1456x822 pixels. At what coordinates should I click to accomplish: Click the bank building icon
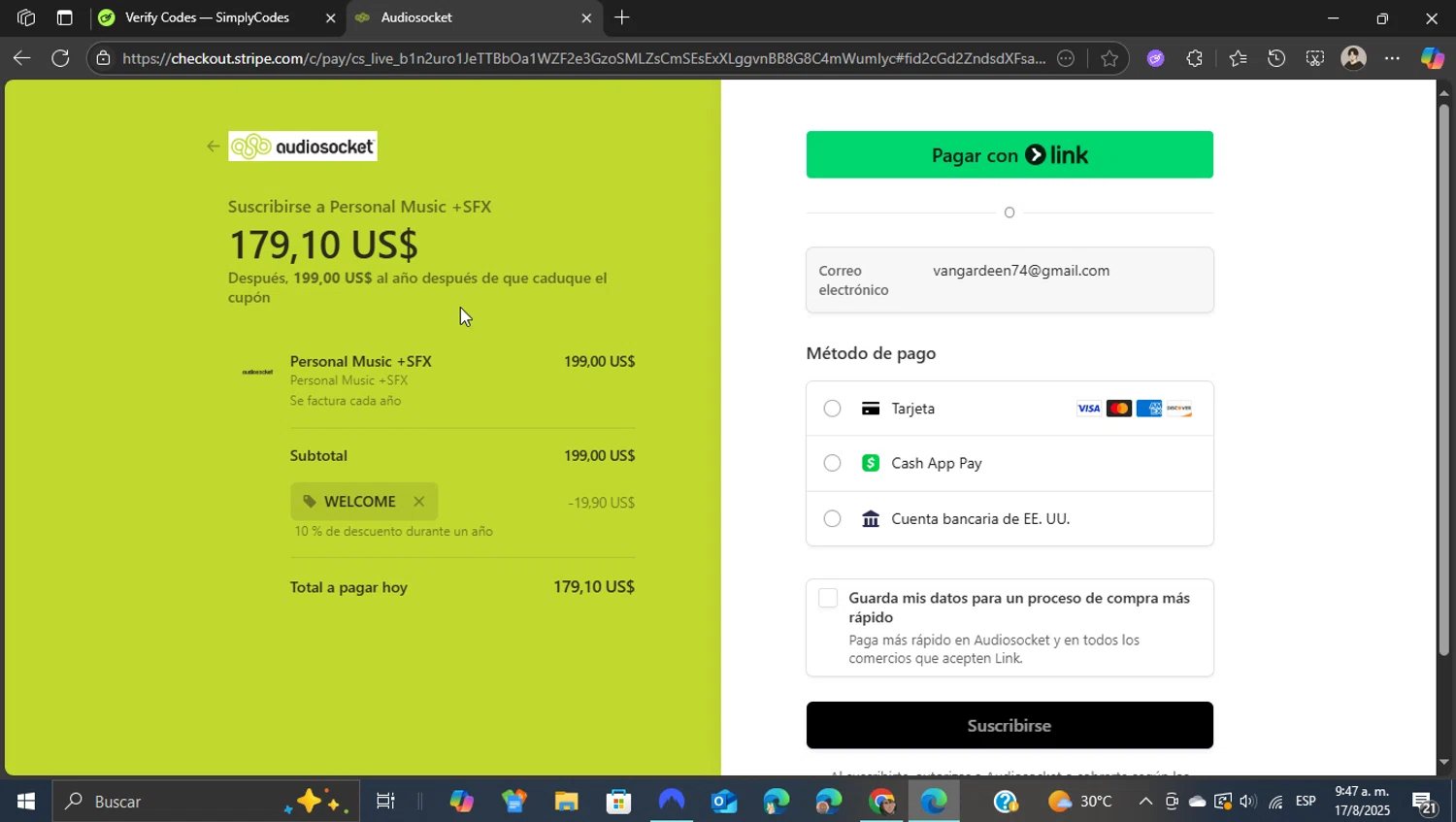click(x=871, y=518)
